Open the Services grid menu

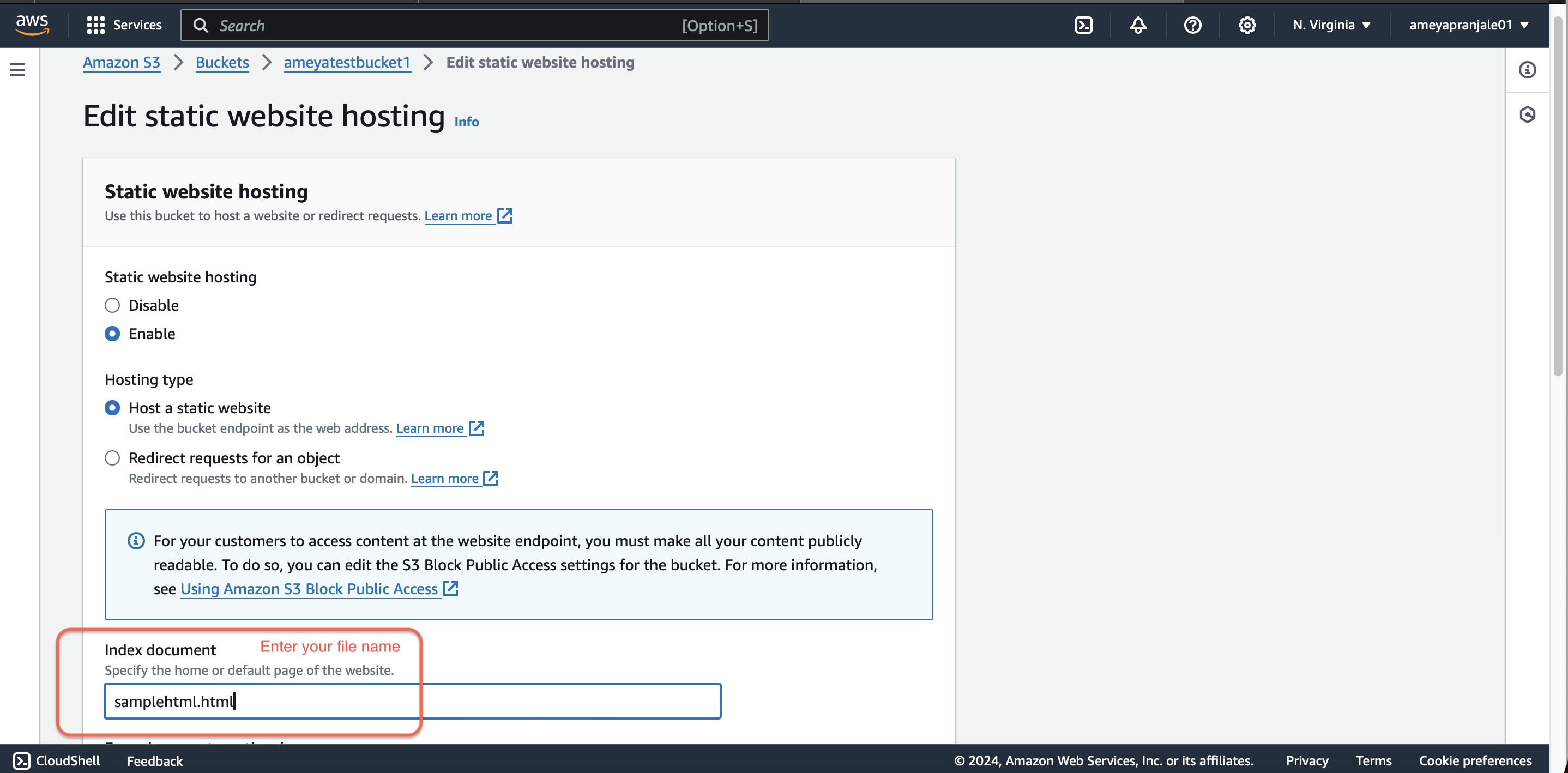(95, 25)
